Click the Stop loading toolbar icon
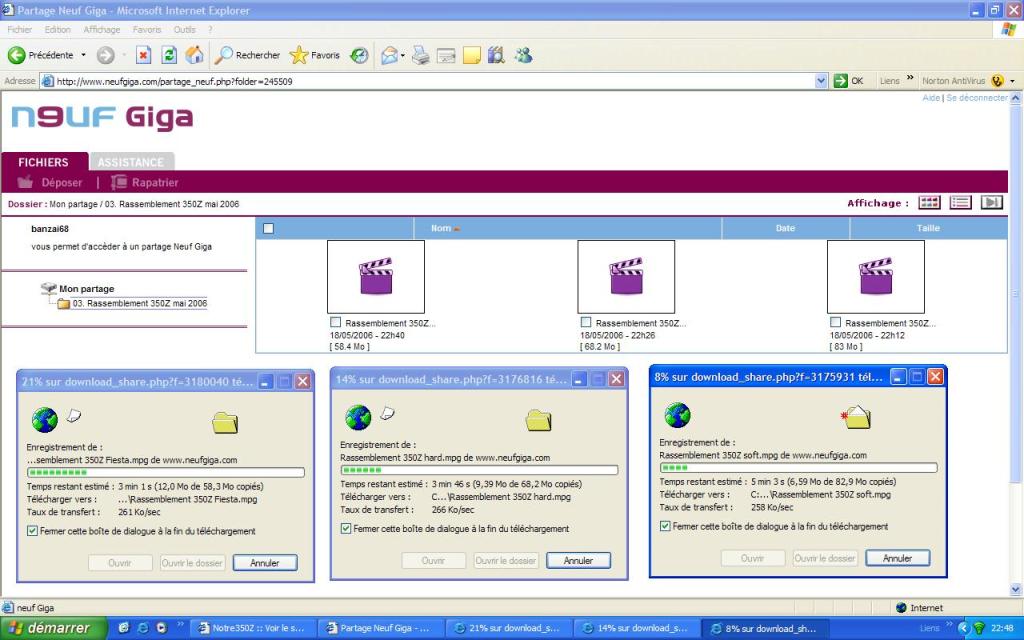Screen dimensions: 1024x640 [x=143, y=56]
